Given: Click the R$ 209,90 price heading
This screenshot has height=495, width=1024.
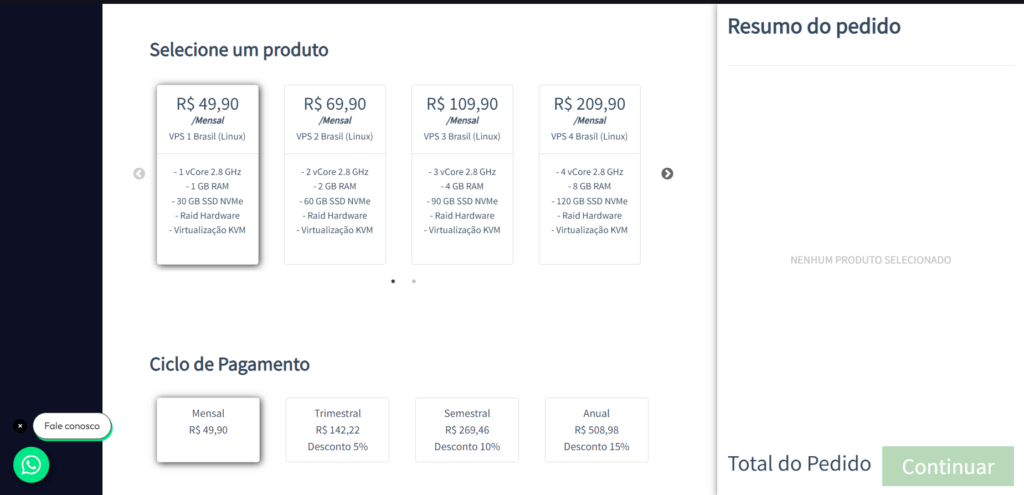Looking at the screenshot, I should point(590,104).
